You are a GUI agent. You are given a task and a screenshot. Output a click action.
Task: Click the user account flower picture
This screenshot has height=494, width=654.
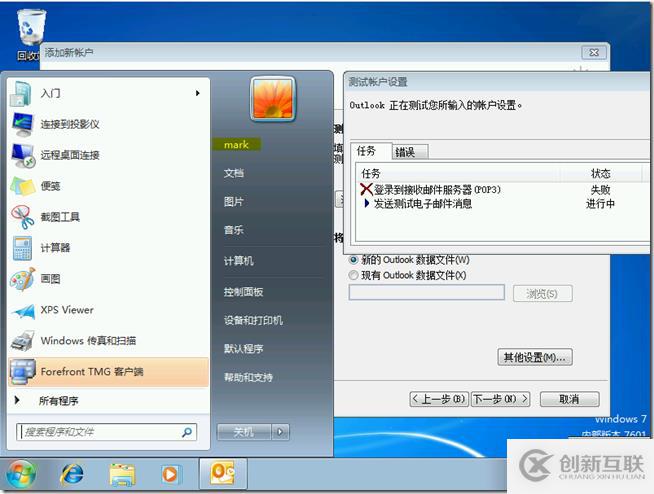[x=273, y=99]
